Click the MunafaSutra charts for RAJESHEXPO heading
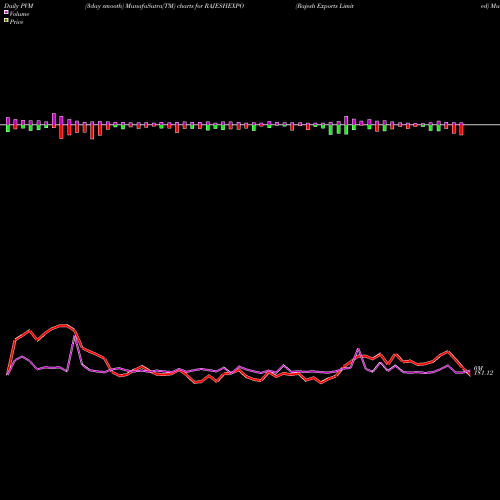The width and height of the screenshot is (500, 500). [164, 6]
